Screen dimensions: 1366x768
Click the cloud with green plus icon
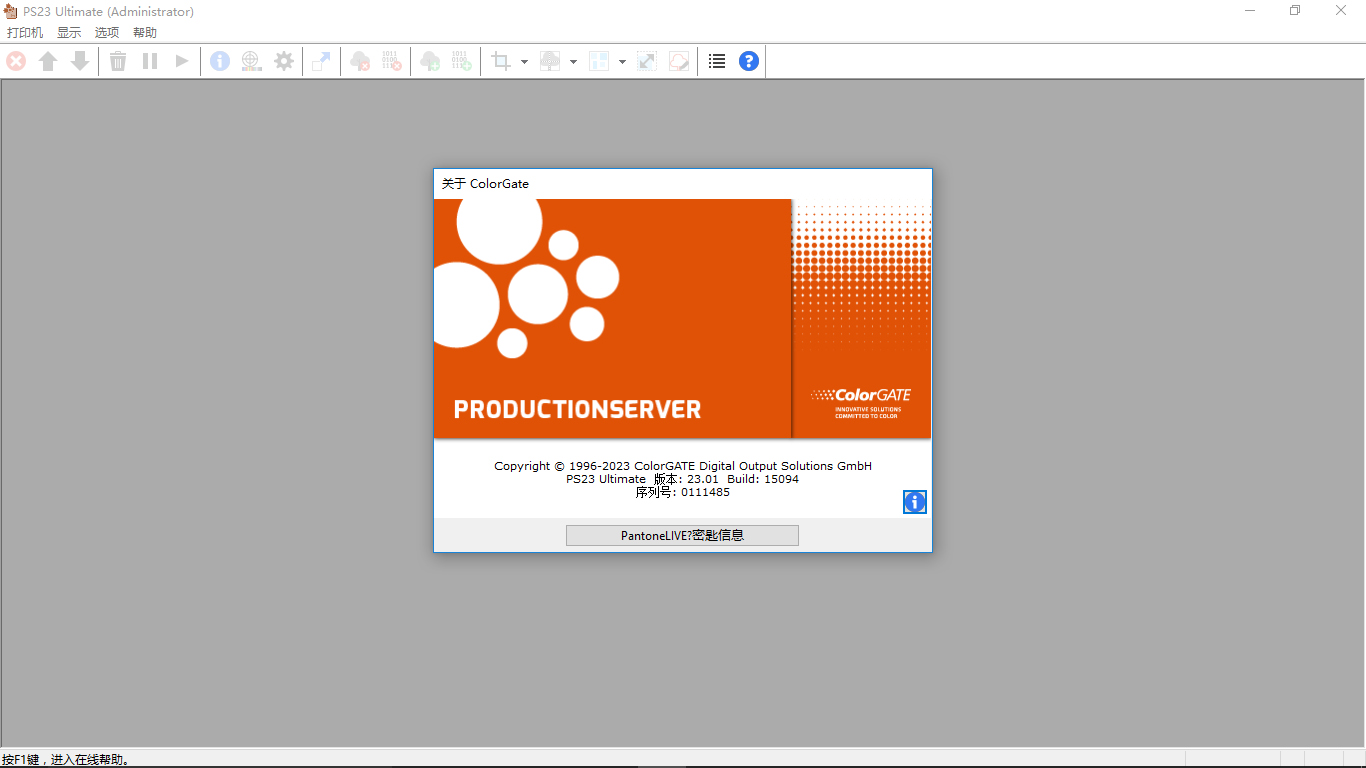coord(430,61)
